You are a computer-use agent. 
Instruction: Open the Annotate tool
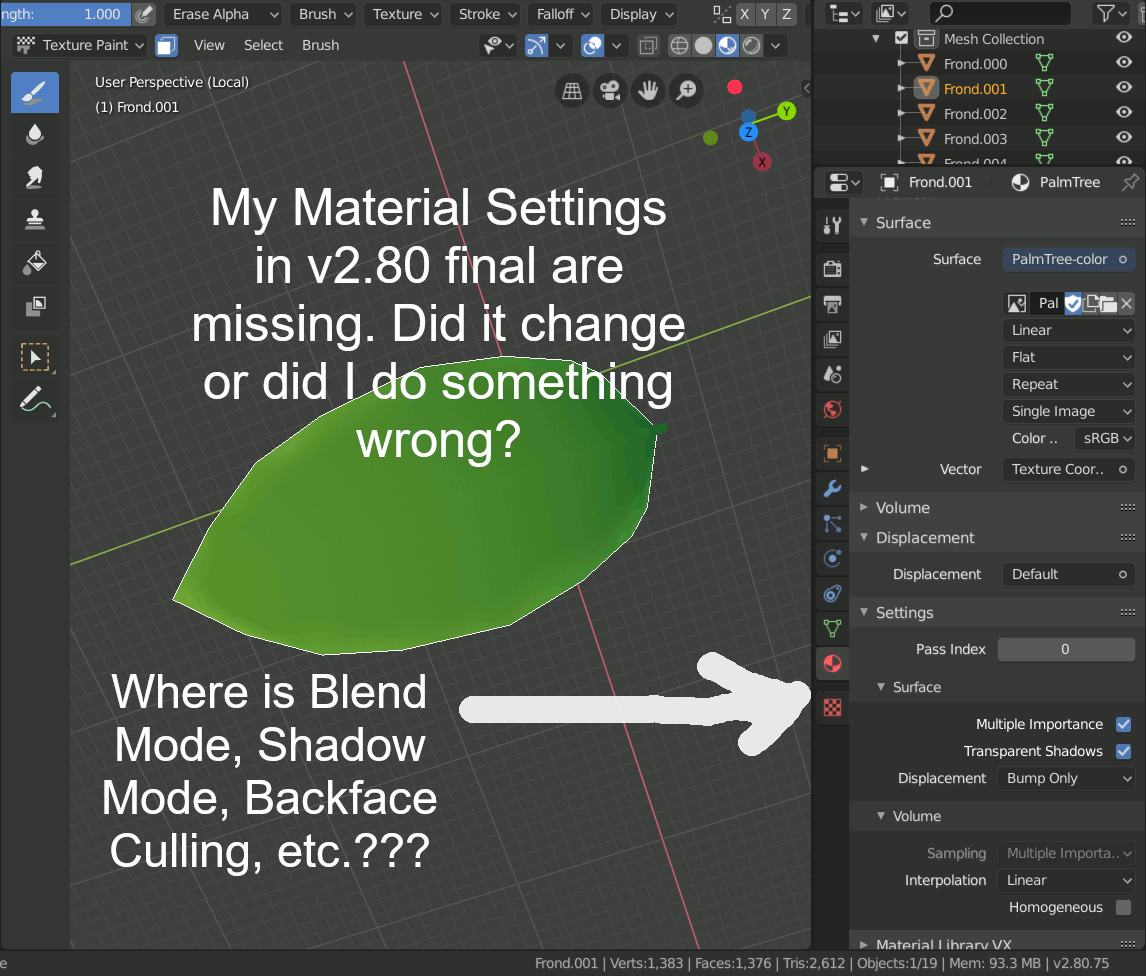pyautogui.click(x=34, y=399)
